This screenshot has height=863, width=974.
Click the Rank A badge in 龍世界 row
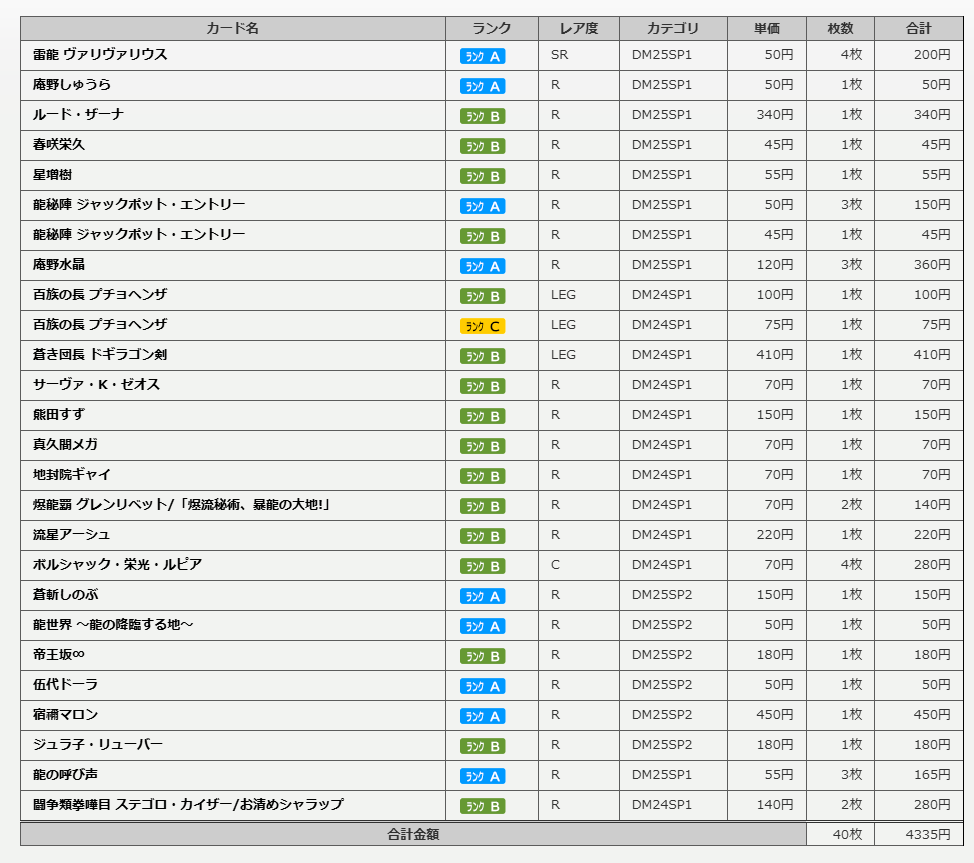[483, 626]
